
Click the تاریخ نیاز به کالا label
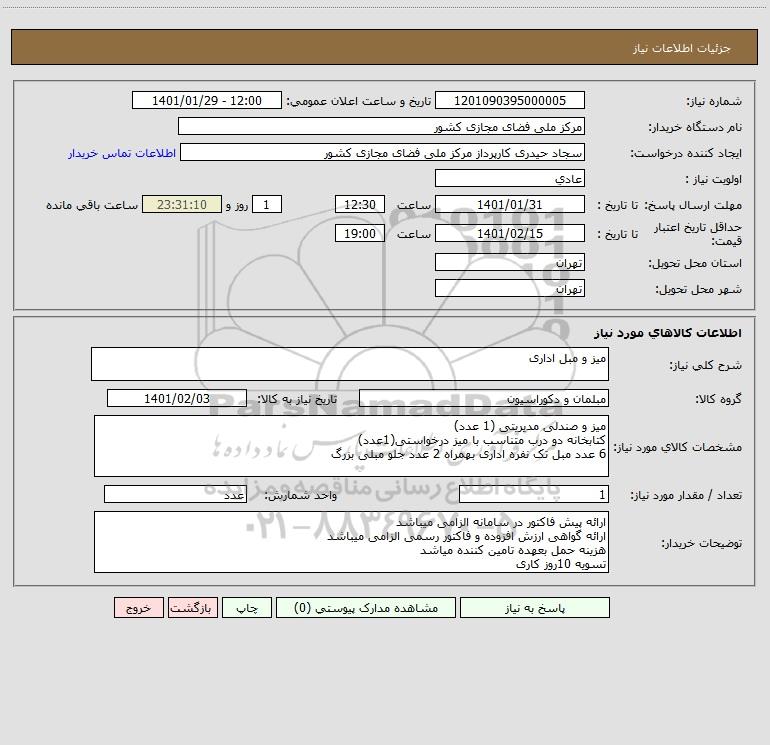tap(297, 399)
